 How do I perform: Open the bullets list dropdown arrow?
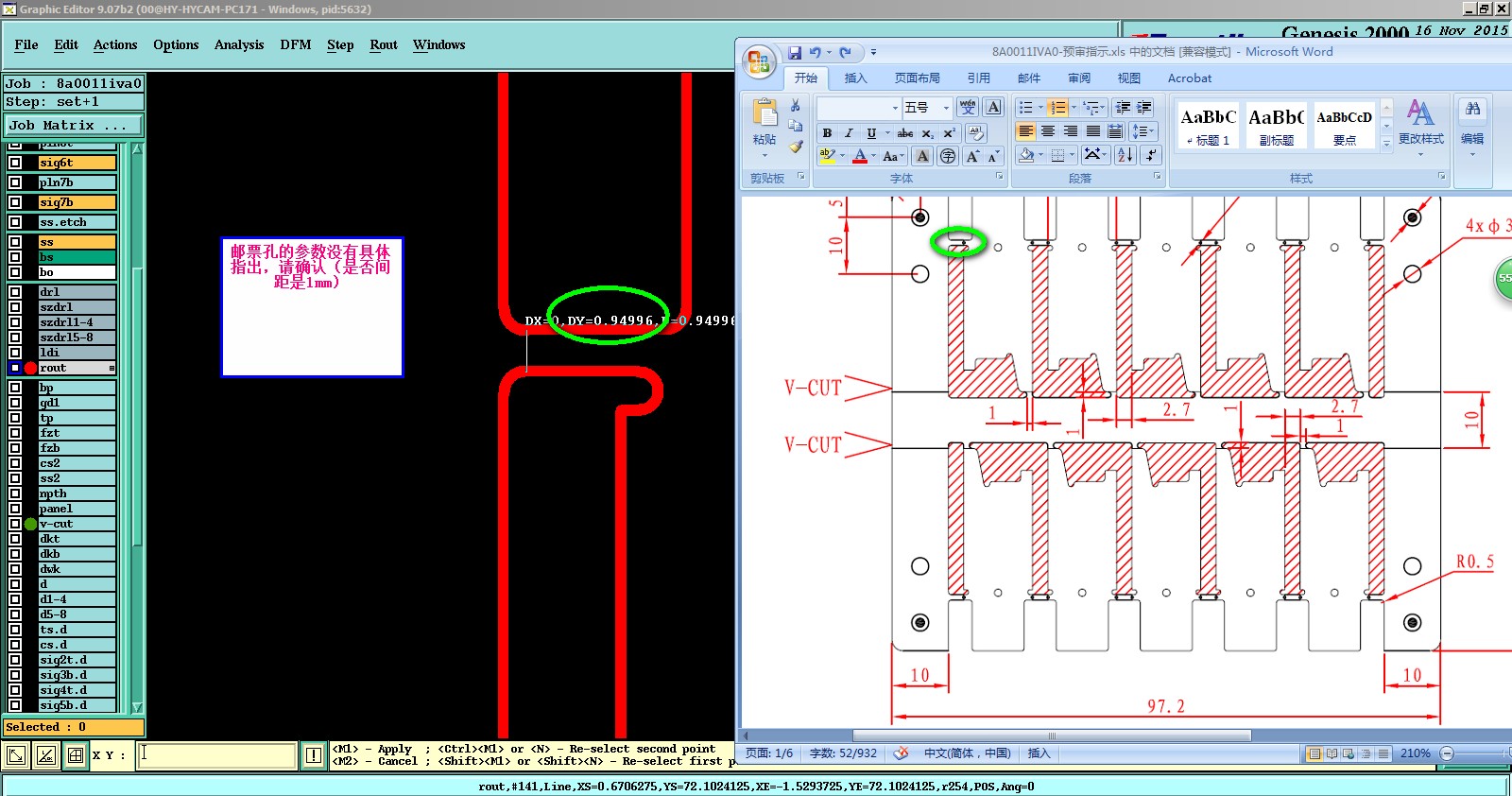[x=1041, y=108]
